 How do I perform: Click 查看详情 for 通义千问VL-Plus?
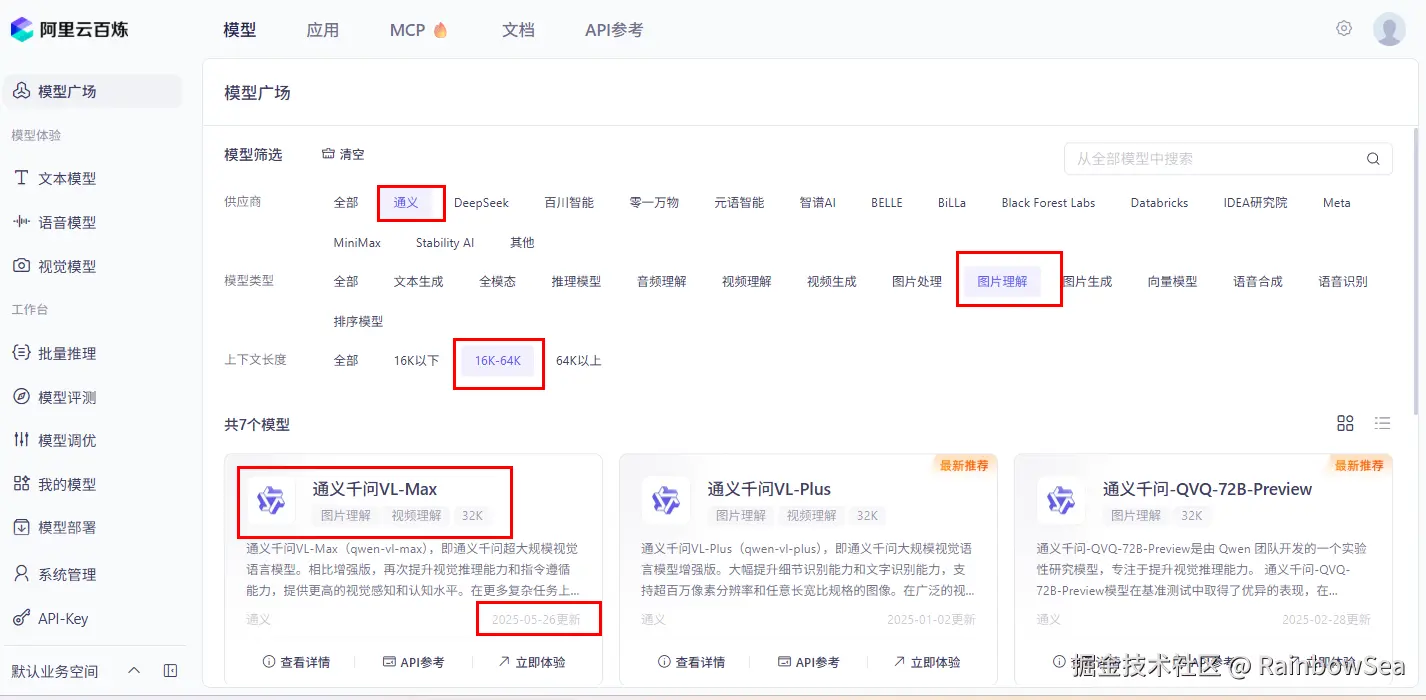pos(691,662)
